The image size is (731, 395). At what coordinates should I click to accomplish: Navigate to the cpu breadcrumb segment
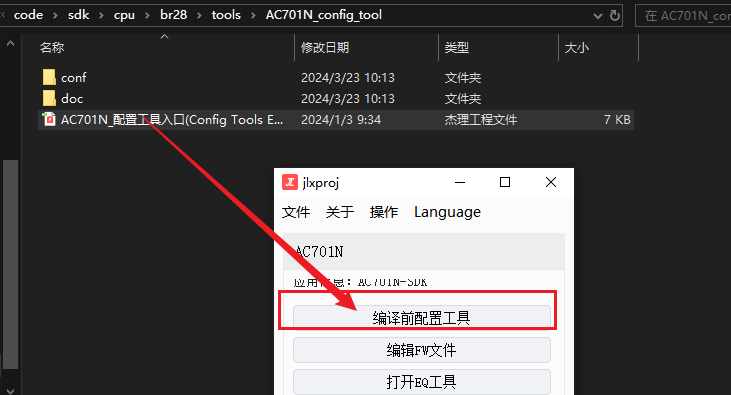point(124,15)
